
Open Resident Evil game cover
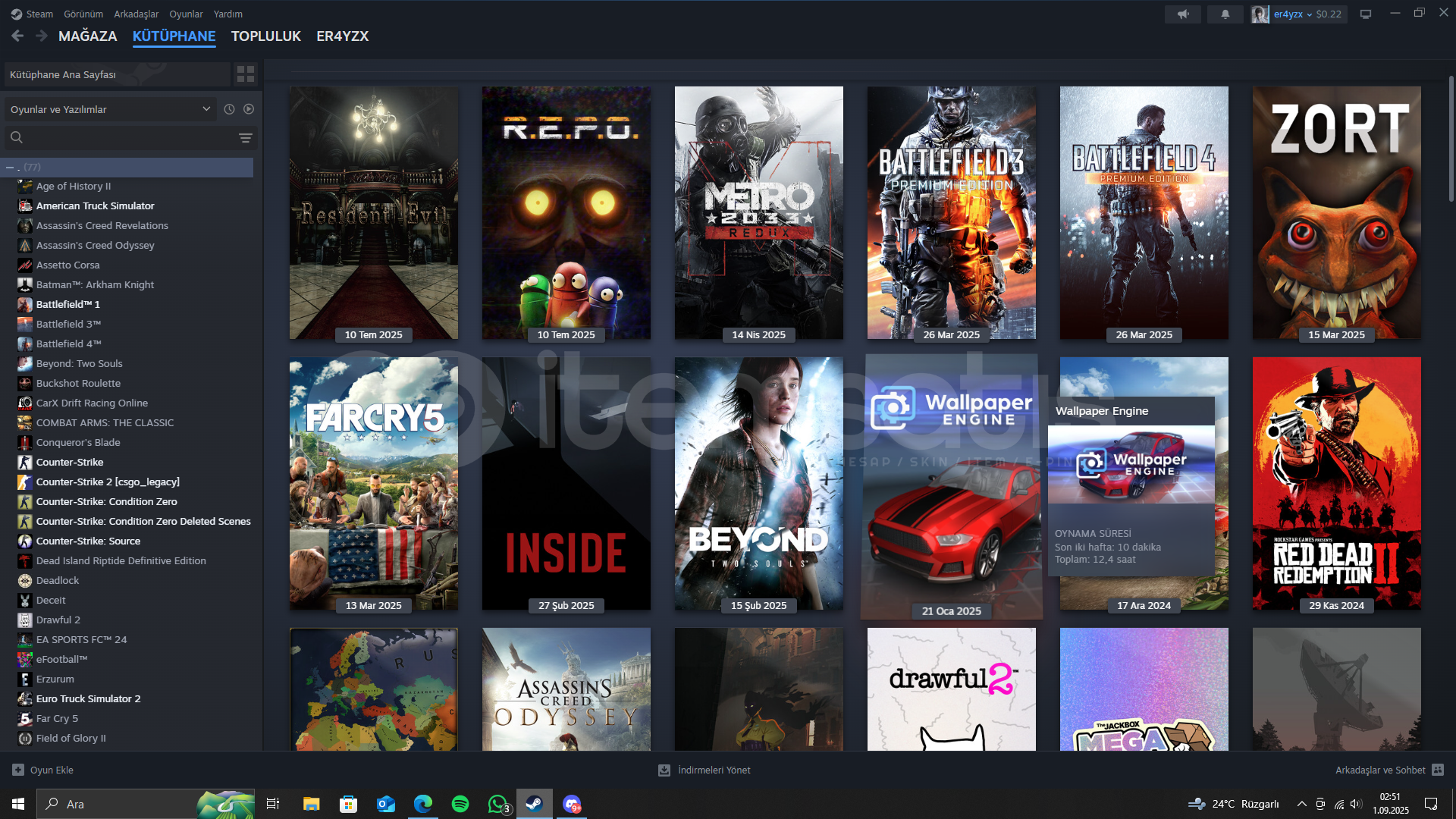tap(373, 212)
